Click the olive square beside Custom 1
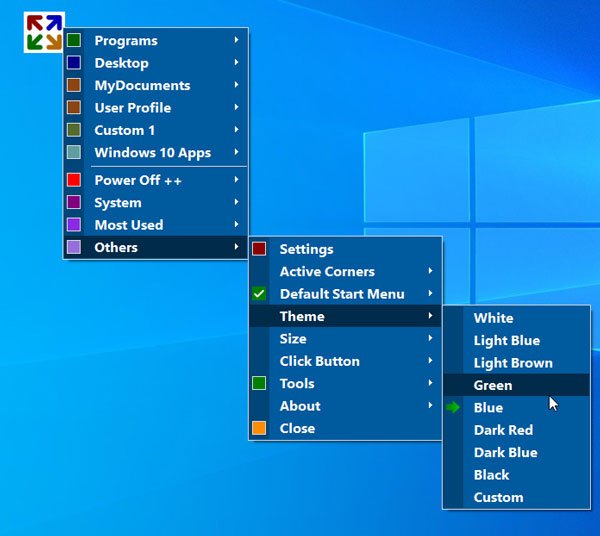 click(x=74, y=130)
